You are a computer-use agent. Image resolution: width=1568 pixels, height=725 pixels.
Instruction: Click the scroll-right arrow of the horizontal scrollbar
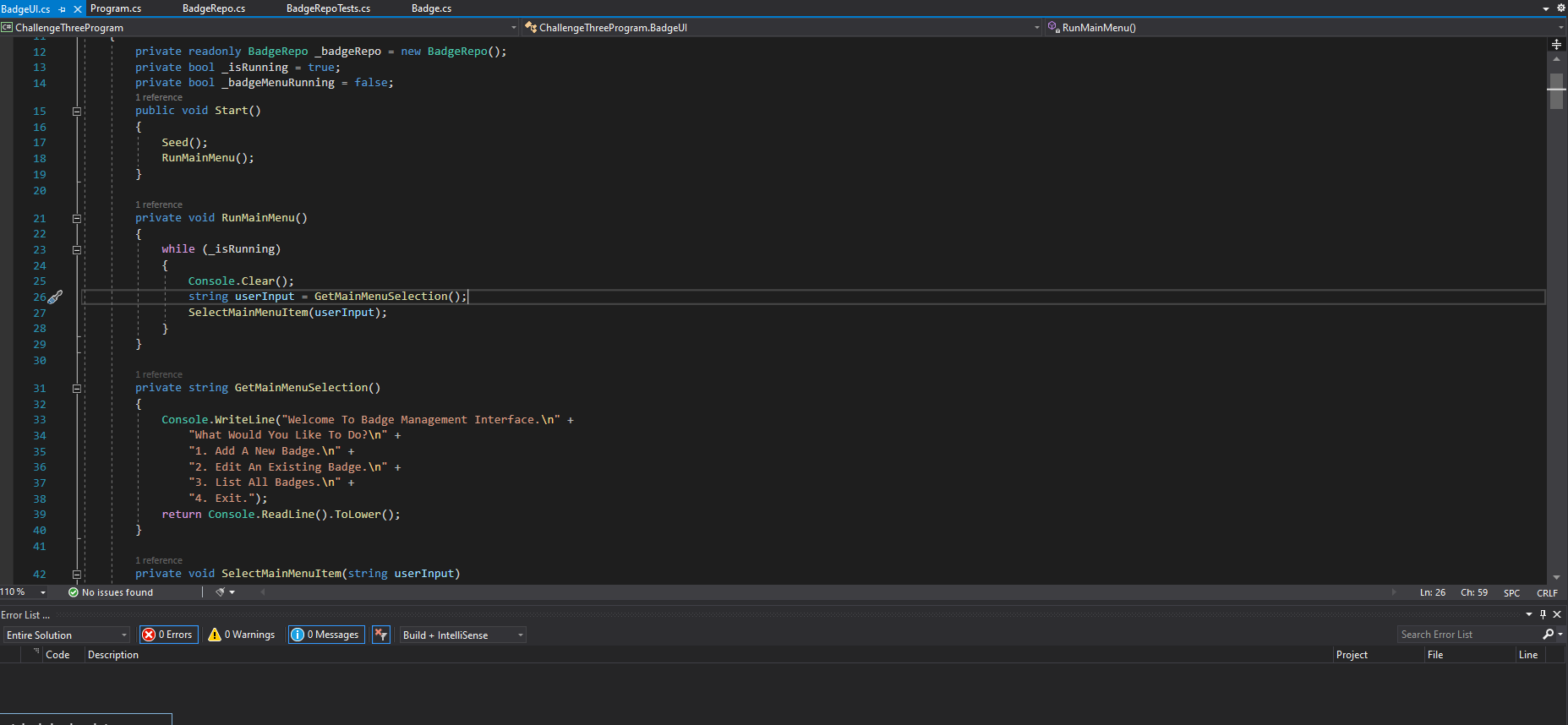pyautogui.click(x=1394, y=592)
